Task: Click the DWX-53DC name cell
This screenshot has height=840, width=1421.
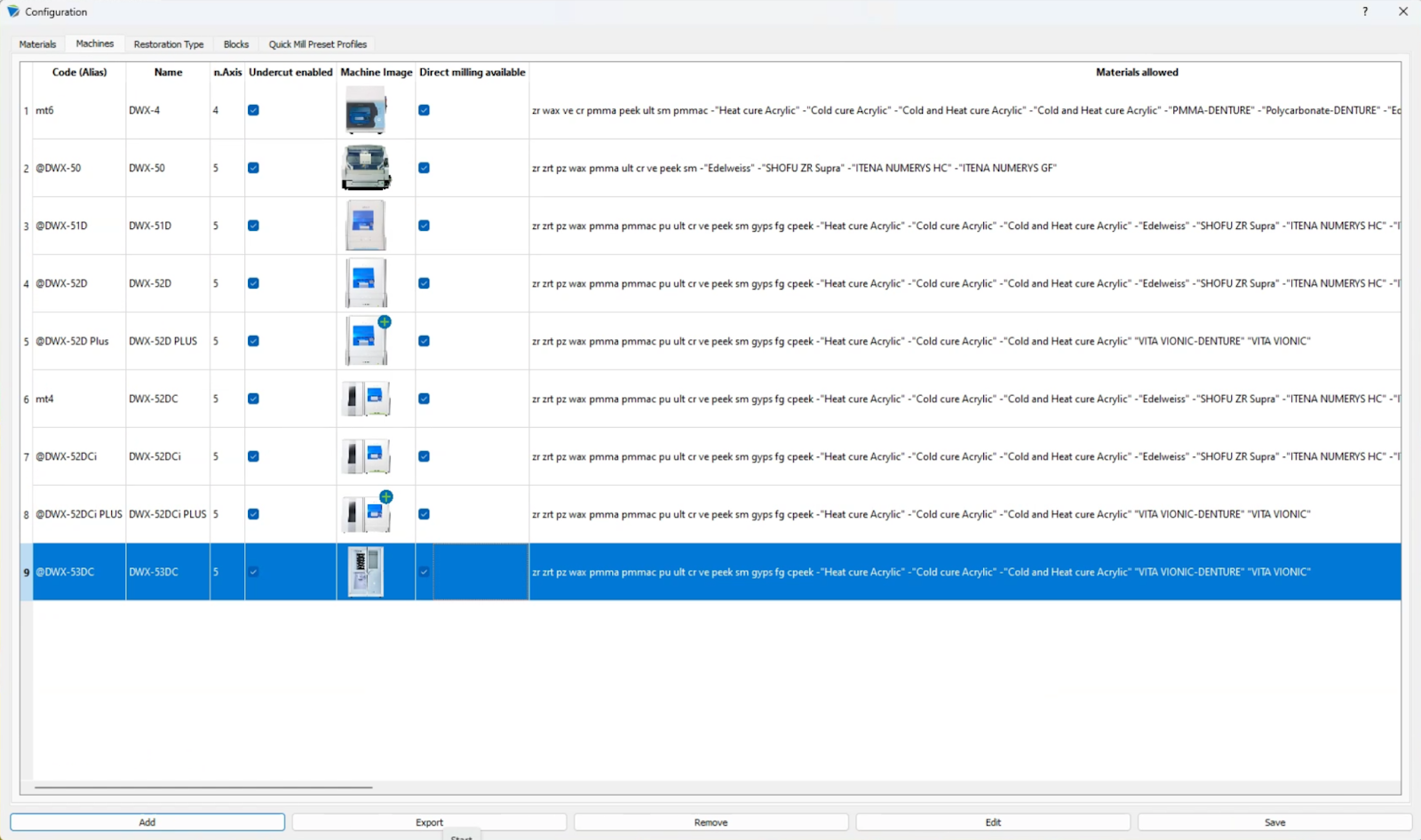Action: 168,572
